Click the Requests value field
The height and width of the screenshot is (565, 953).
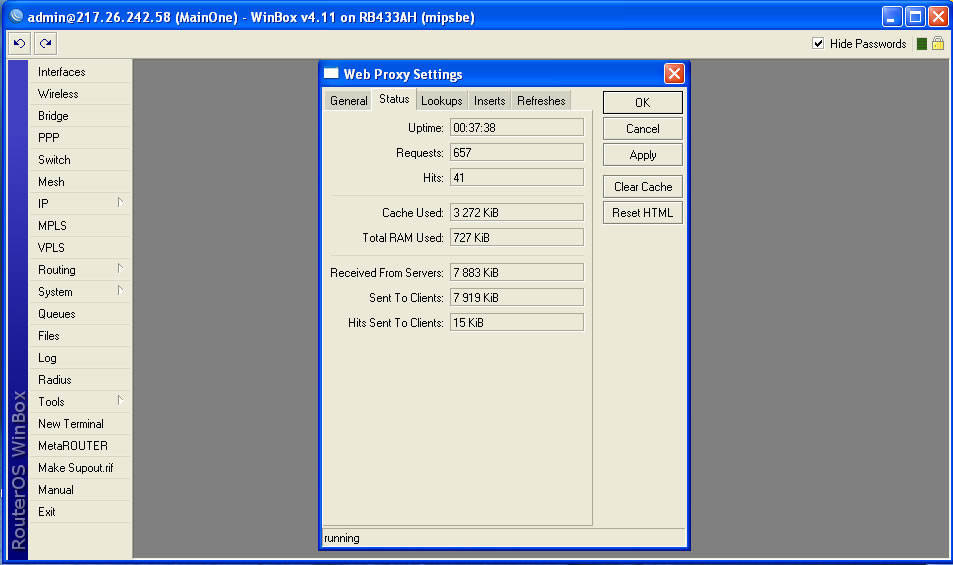click(x=517, y=152)
